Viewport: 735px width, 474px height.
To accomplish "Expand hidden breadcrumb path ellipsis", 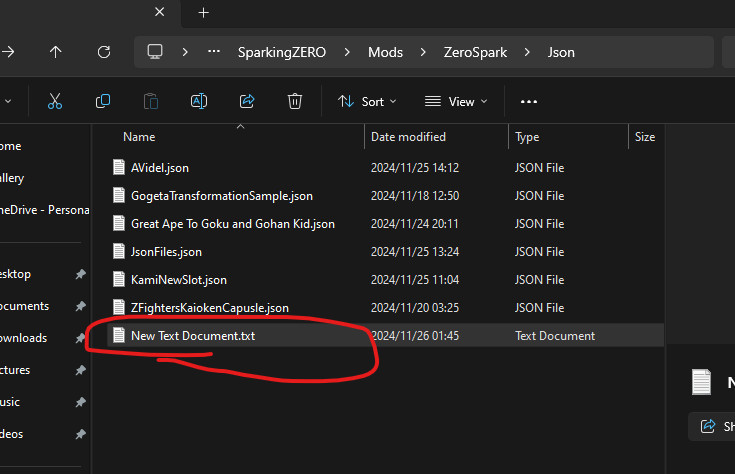I will tap(214, 52).
